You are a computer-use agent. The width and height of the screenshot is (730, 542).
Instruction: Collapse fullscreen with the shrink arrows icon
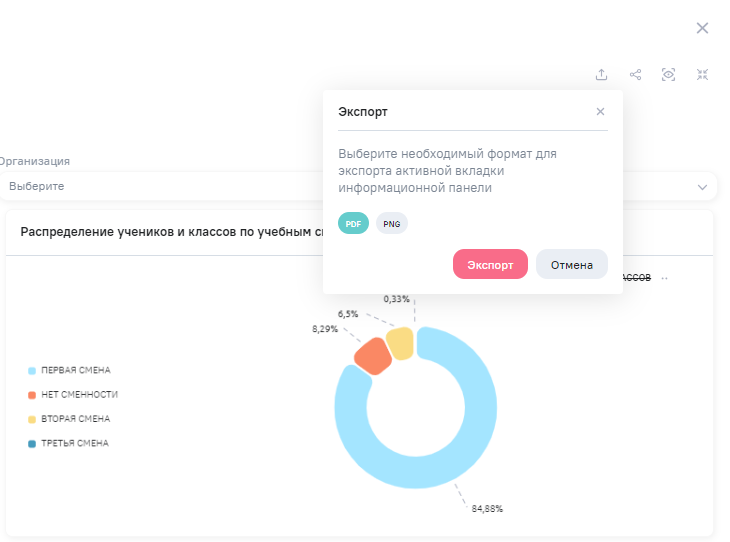coord(703,74)
